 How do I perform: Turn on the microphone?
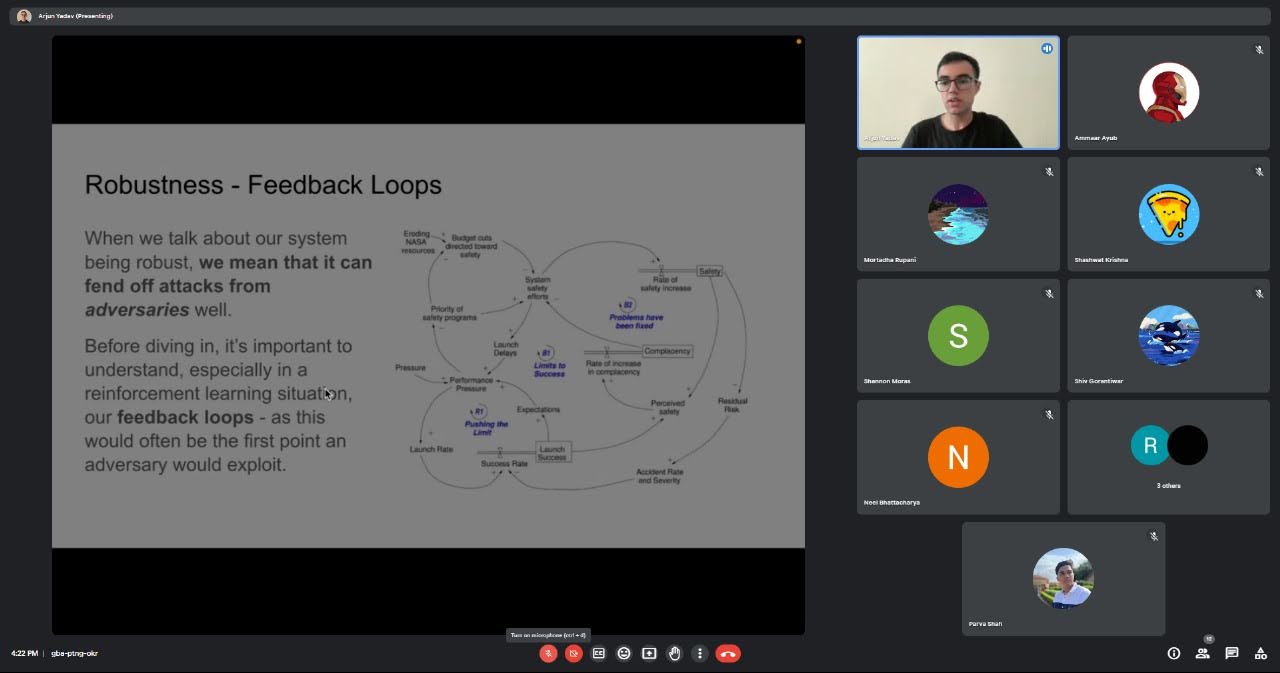pyautogui.click(x=548, y=653)
